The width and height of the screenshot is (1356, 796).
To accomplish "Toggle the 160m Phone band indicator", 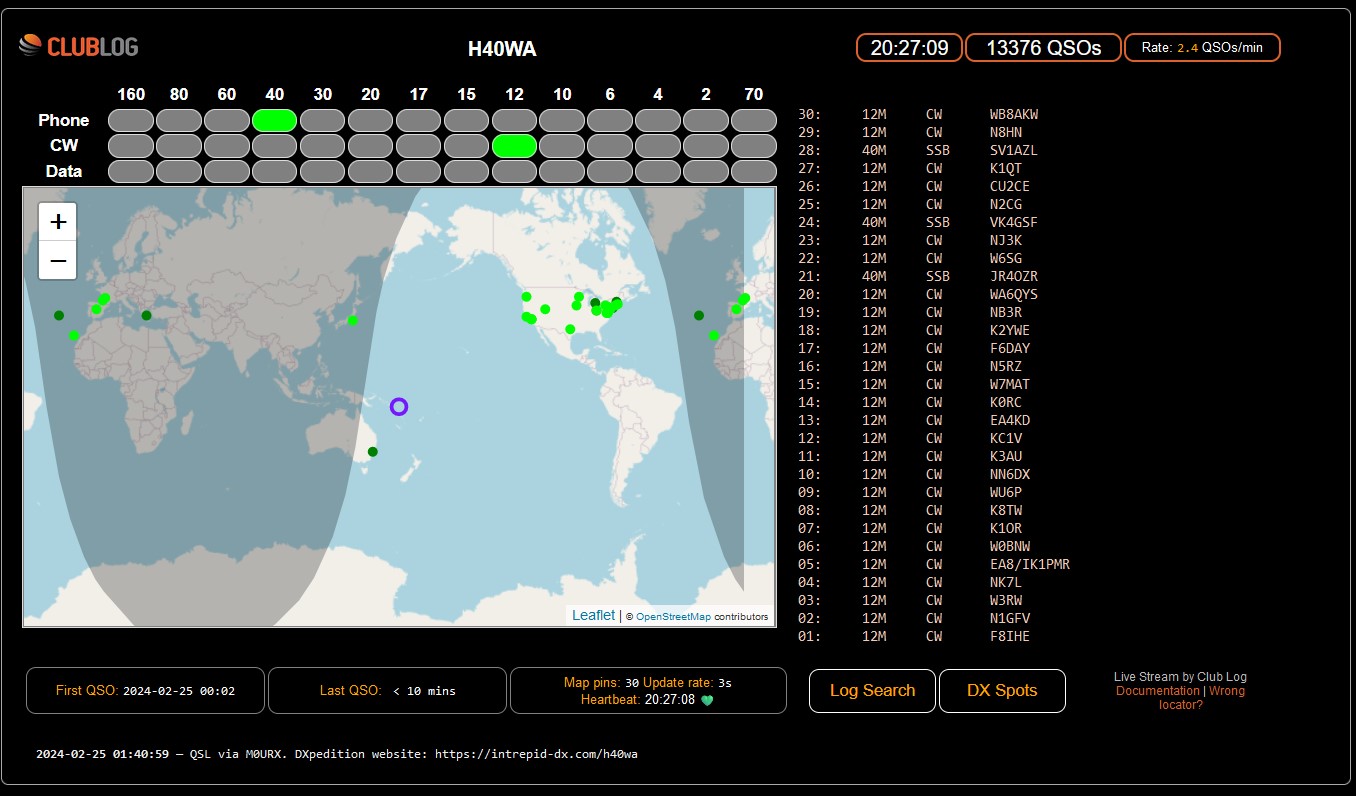I will click(131, 121).
